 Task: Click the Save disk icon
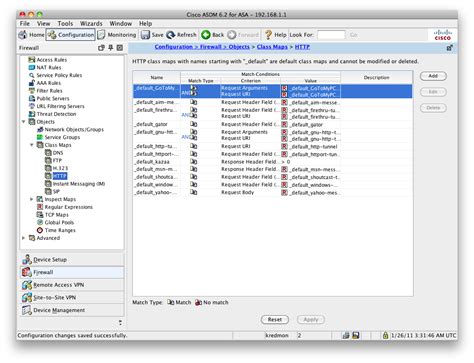(145, 35)
